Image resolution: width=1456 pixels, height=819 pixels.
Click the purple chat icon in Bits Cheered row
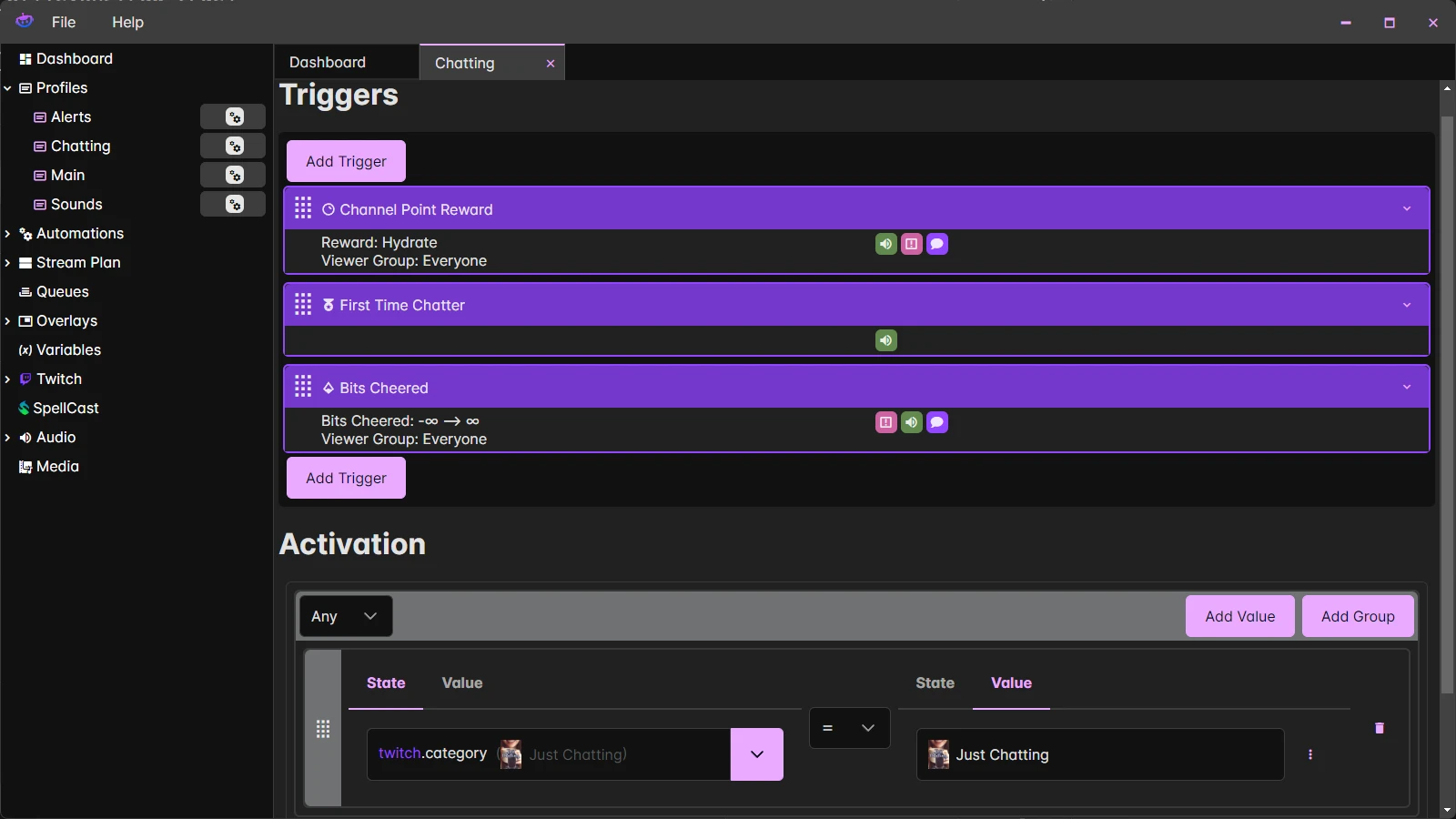click(x=937, y=422)
